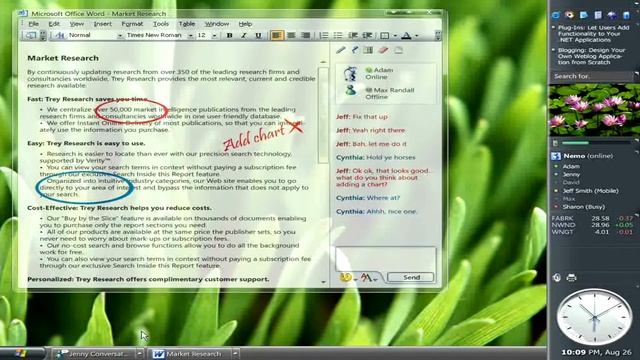
Task: Click the umbrella icon in sidebar
Action: (612, 16)
